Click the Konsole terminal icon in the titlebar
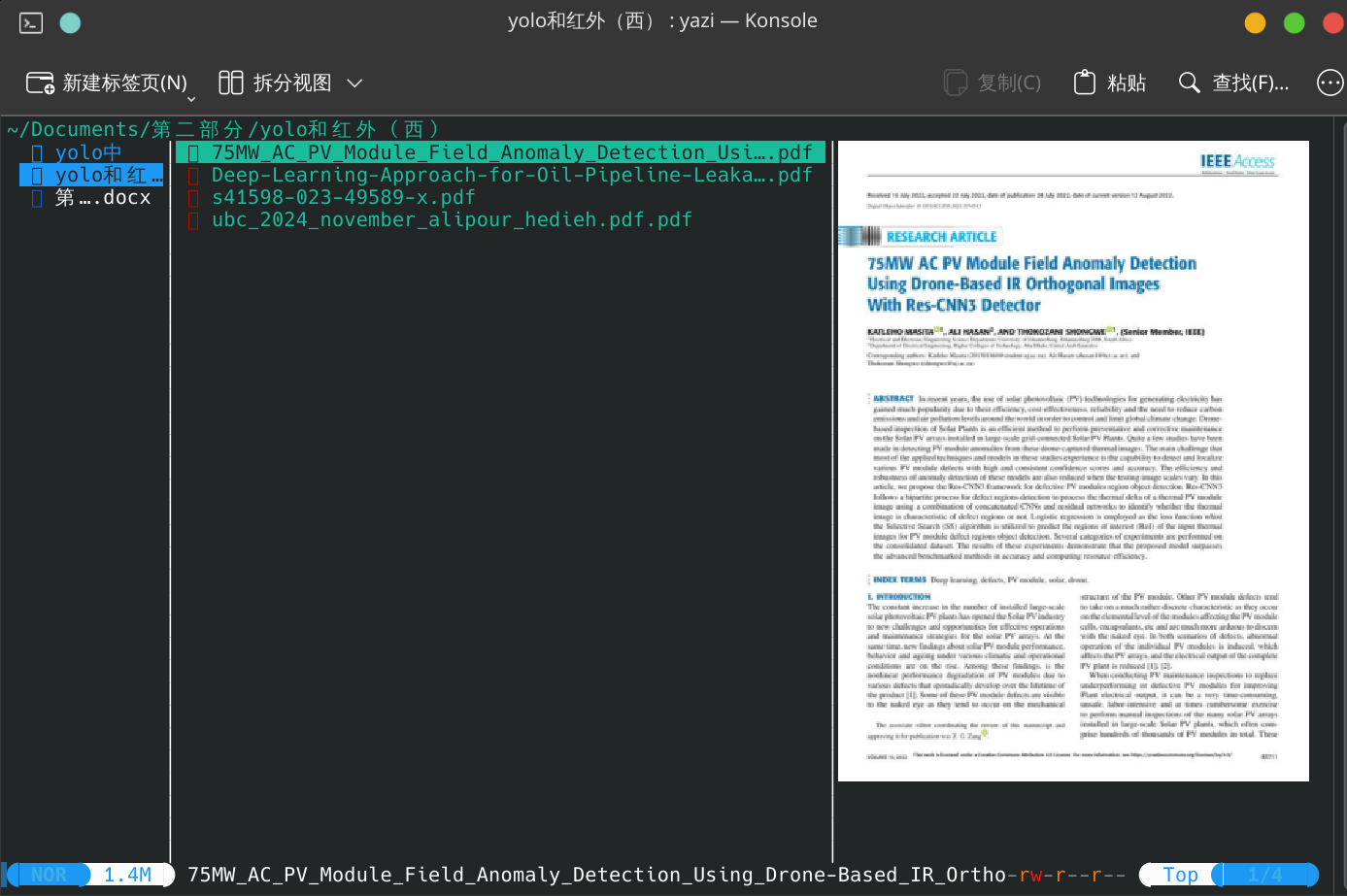 tap(30, 21)
